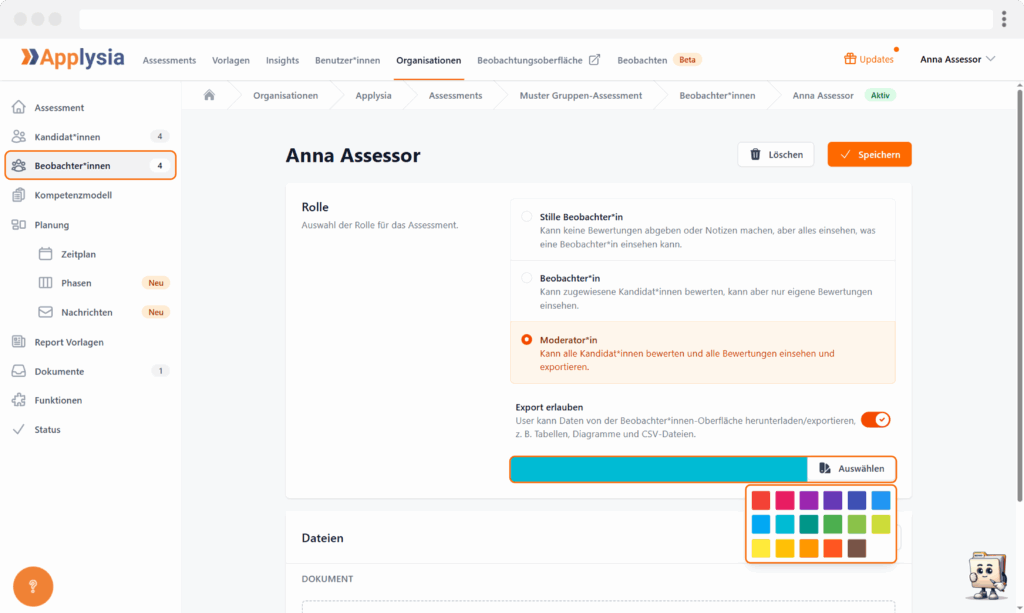The image size is (1024, 613).
Task: Click the orange help button bottom left
Action: [x=33, y=586]
